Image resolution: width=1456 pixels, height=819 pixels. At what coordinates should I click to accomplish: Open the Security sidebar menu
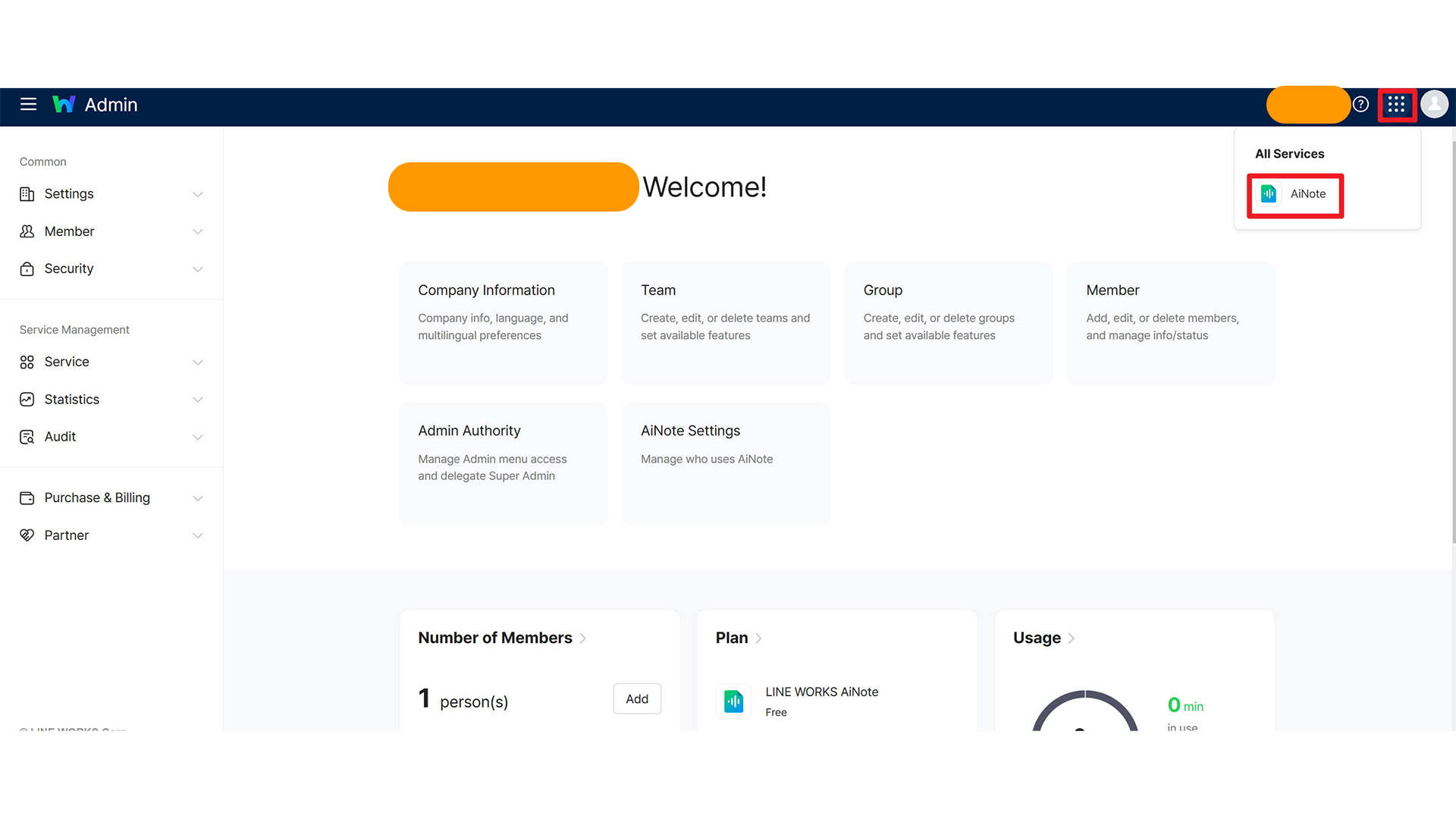[111, 268]
